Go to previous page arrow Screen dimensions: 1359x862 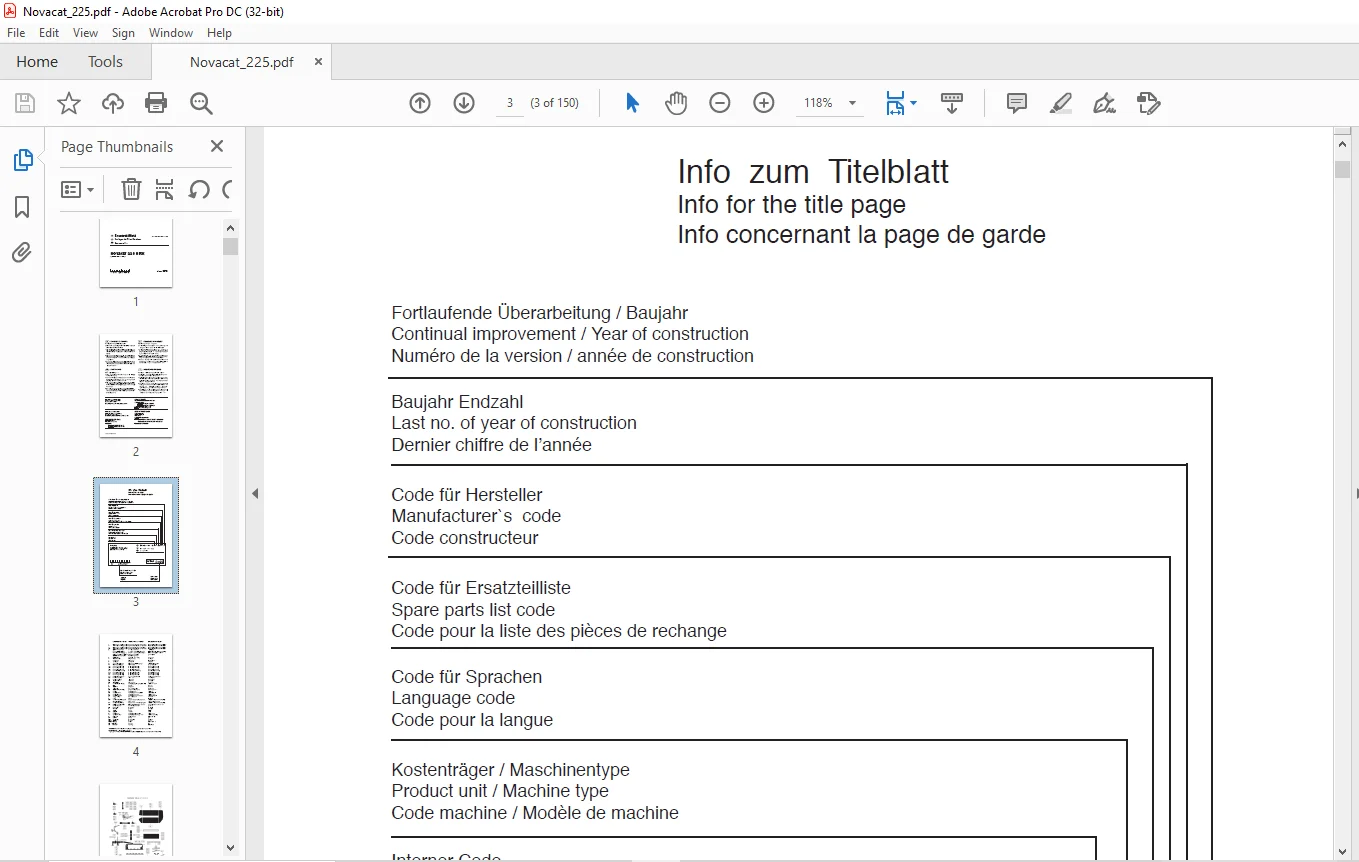[x=420, y=103]
